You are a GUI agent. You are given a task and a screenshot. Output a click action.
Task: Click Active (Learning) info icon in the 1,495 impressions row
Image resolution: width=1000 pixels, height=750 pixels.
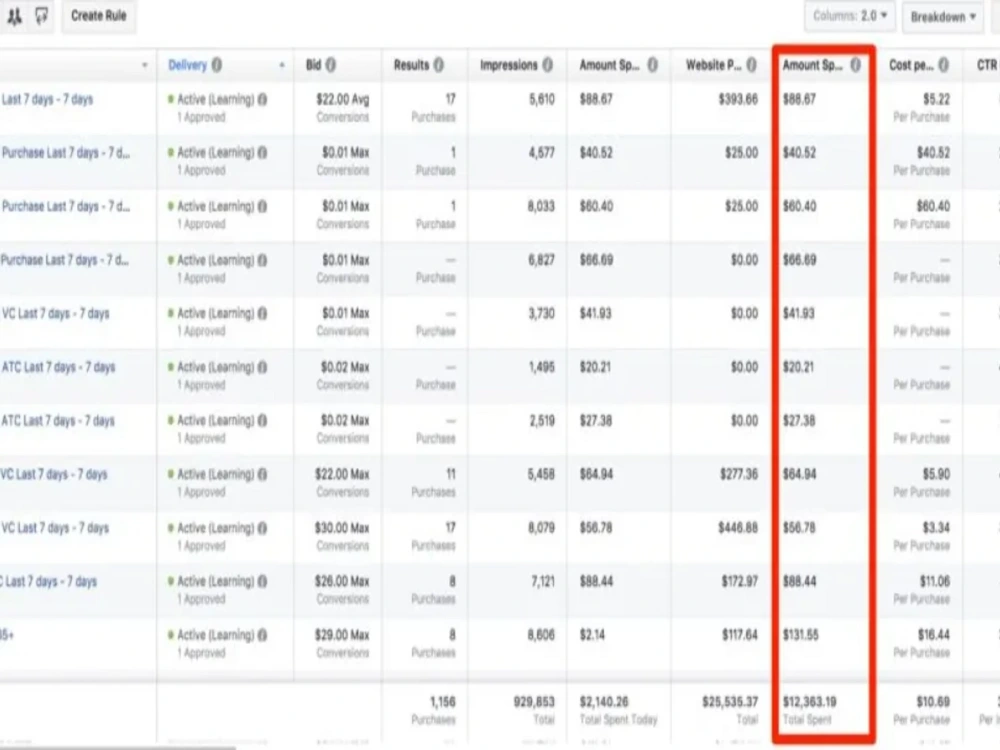point(262,367)
